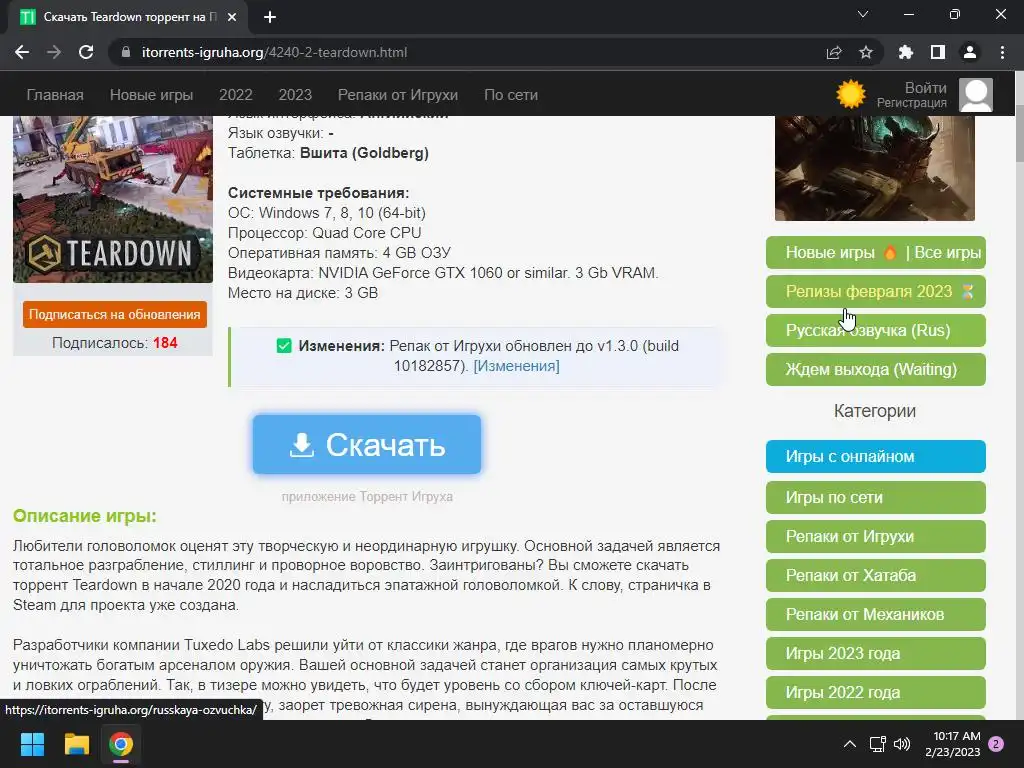Open Русская озвучка (Rus) button
This screenshot has width=1024, height=768.
pos(876,330)
